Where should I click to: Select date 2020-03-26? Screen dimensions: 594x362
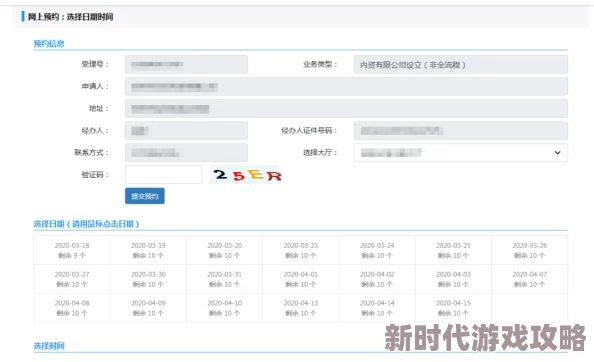coord(530,250)
